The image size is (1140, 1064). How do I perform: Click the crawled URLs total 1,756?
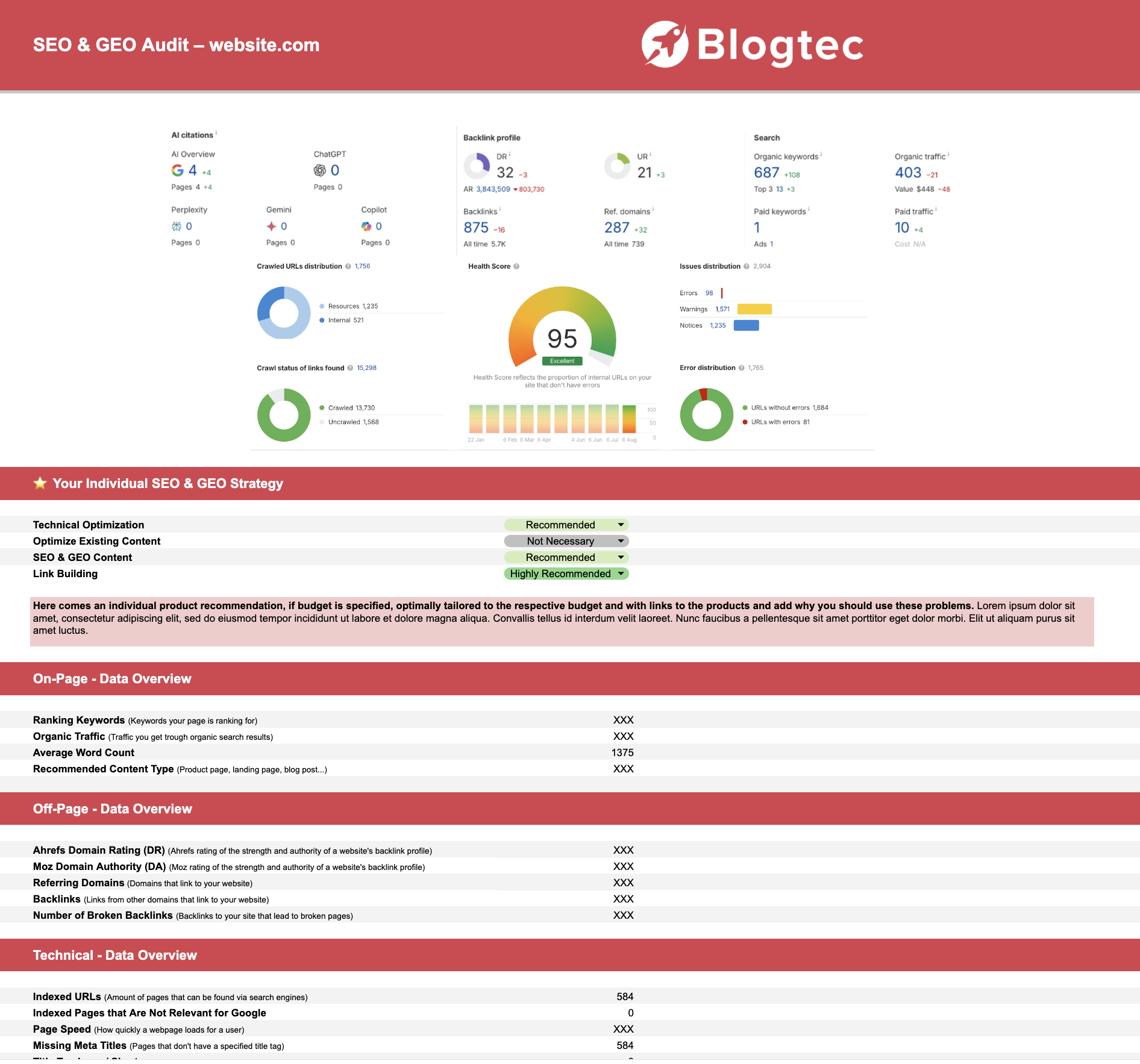[362, 266]
